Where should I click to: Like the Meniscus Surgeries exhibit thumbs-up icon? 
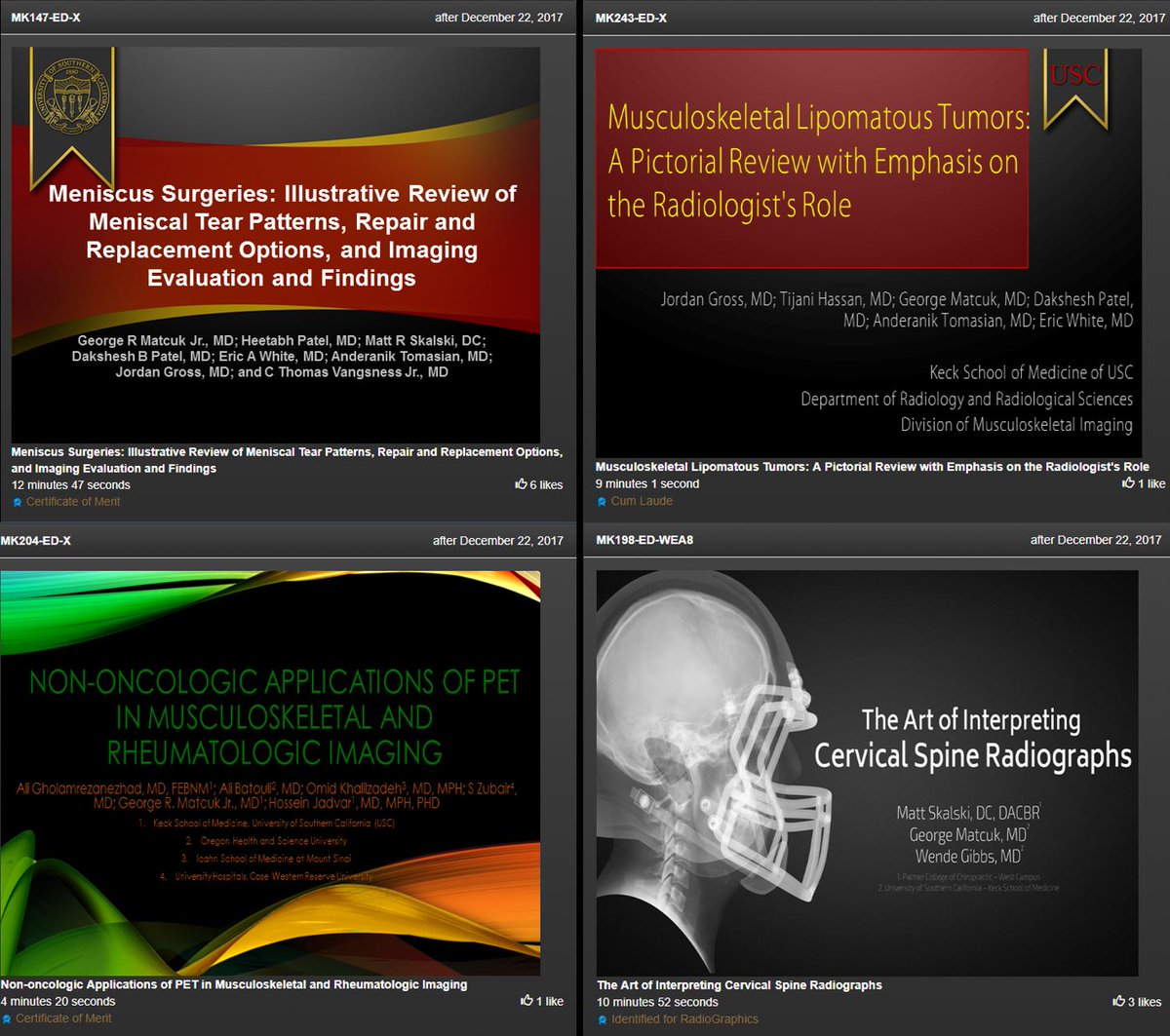click(x=521, y=484)
